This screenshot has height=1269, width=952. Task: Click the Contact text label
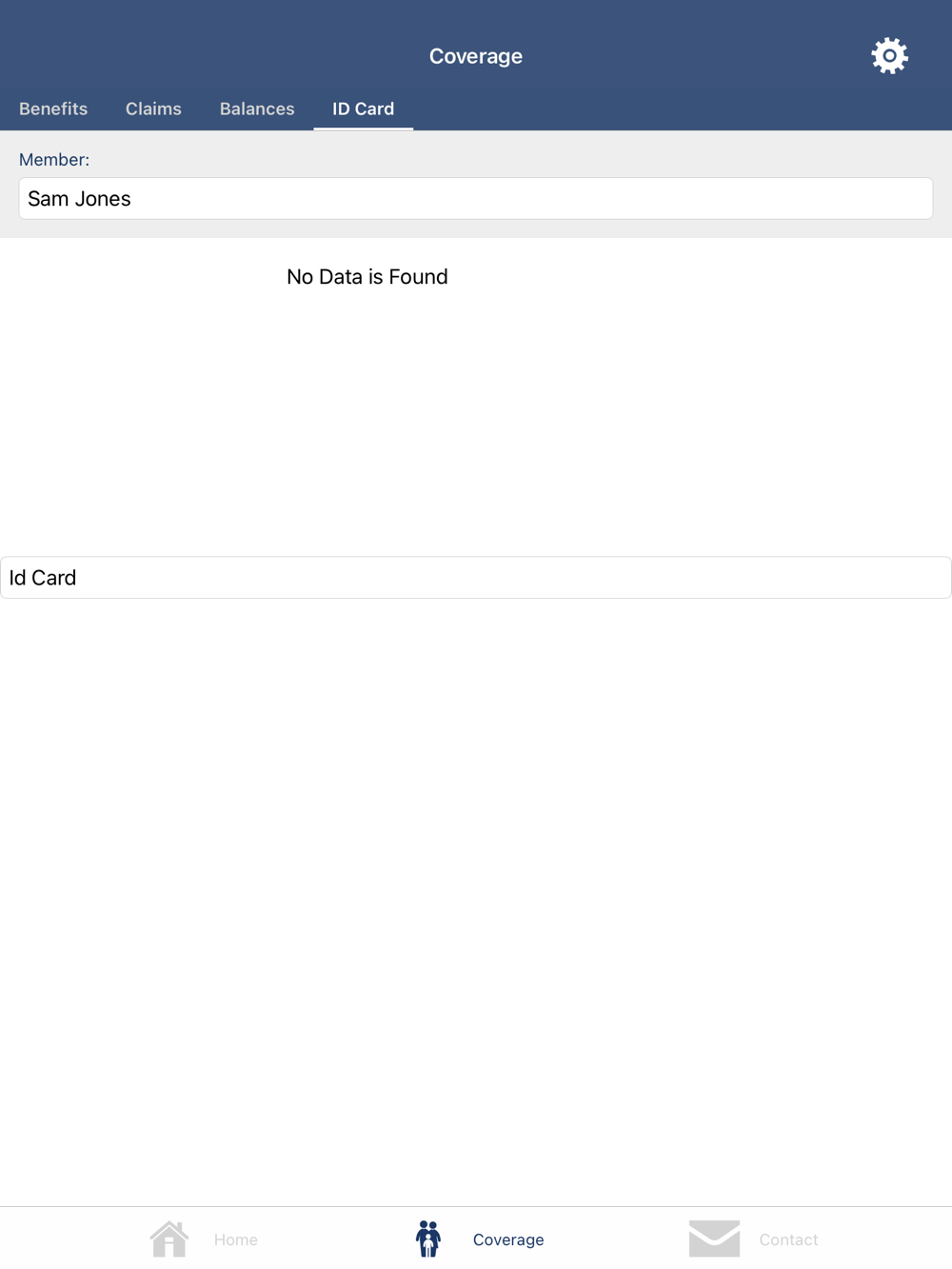788,1239
